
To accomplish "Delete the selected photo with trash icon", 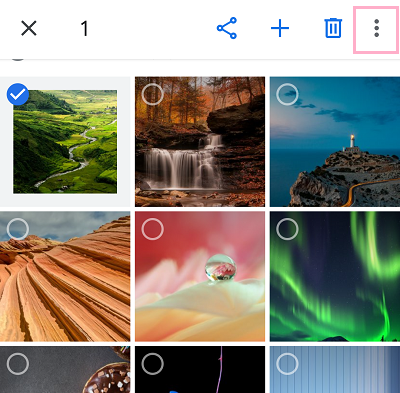I will click(333, 28).
